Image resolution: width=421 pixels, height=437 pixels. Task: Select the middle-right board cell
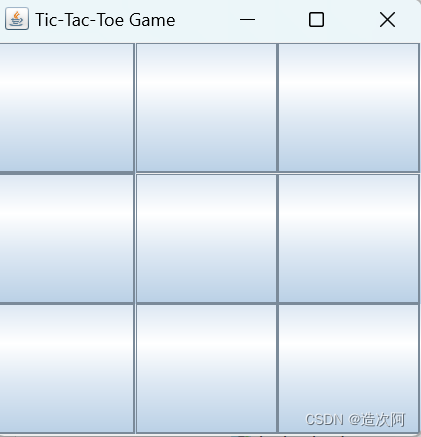point(349,239)
